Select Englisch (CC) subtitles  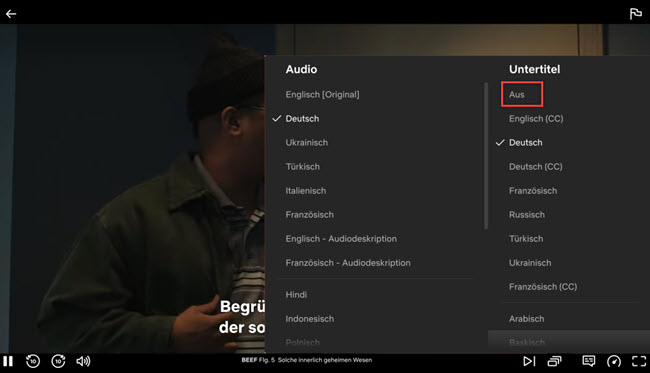(536, 119)
